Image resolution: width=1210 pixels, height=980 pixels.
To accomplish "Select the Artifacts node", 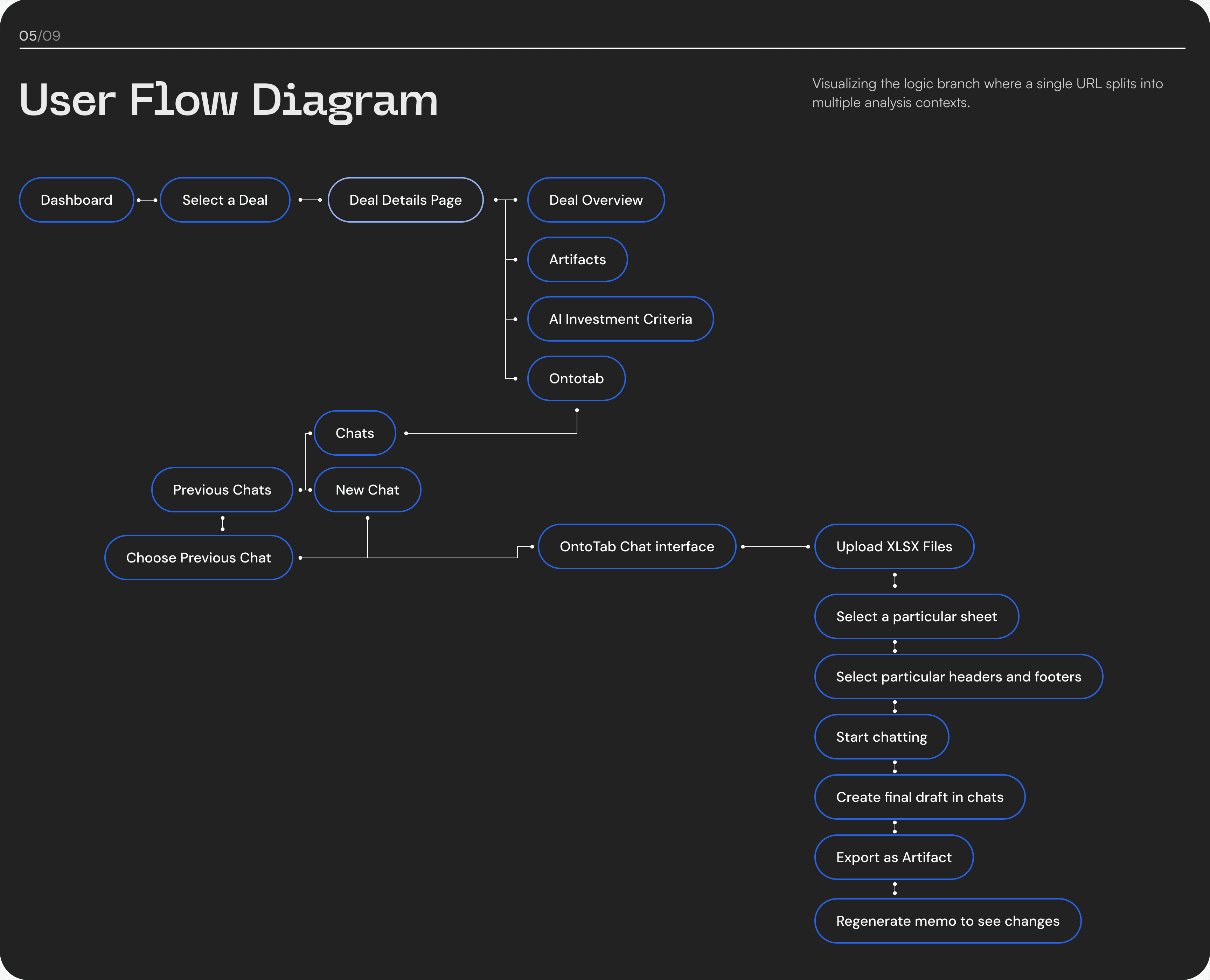I will [x=577, y=259].
